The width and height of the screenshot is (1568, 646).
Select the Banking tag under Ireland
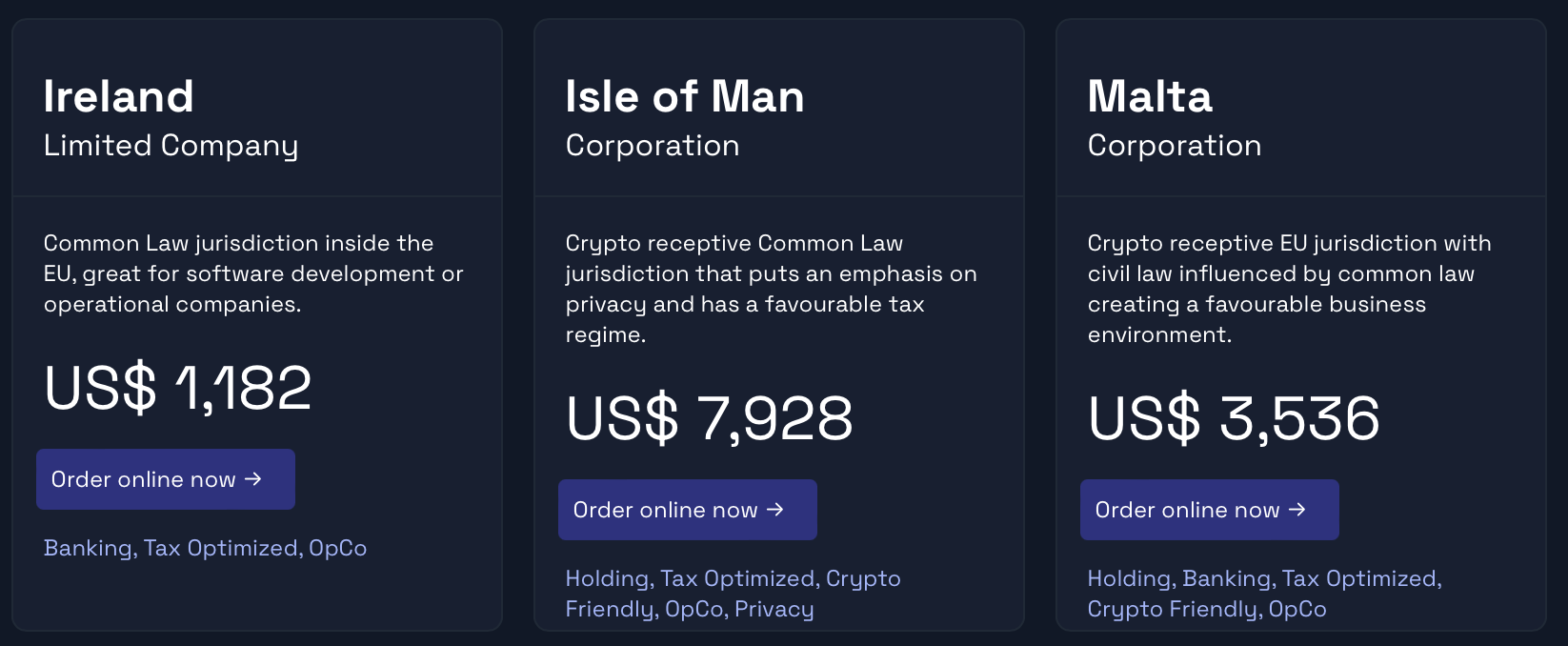88,548
